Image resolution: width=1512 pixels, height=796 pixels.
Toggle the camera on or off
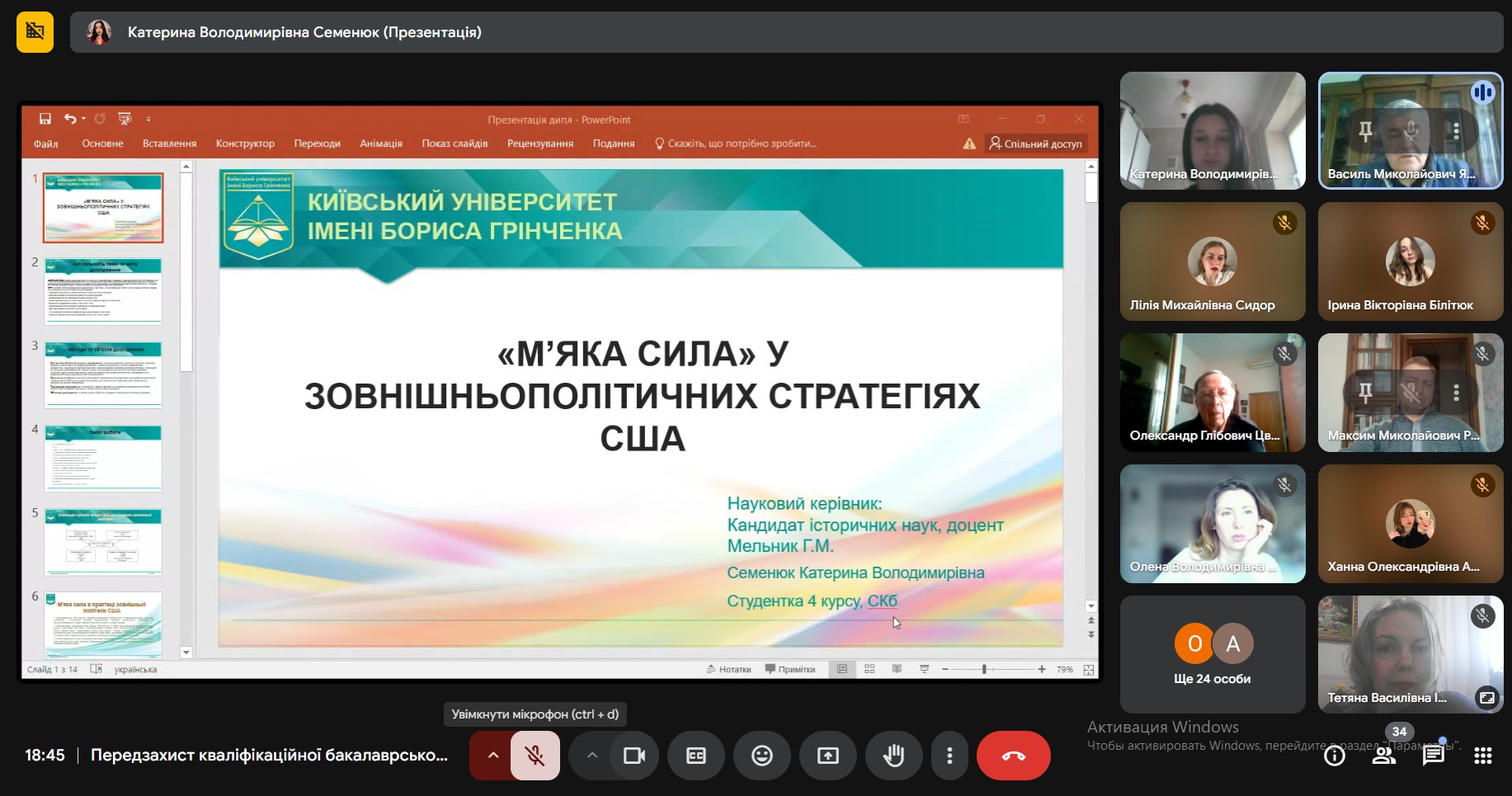[x=634, y=756]
